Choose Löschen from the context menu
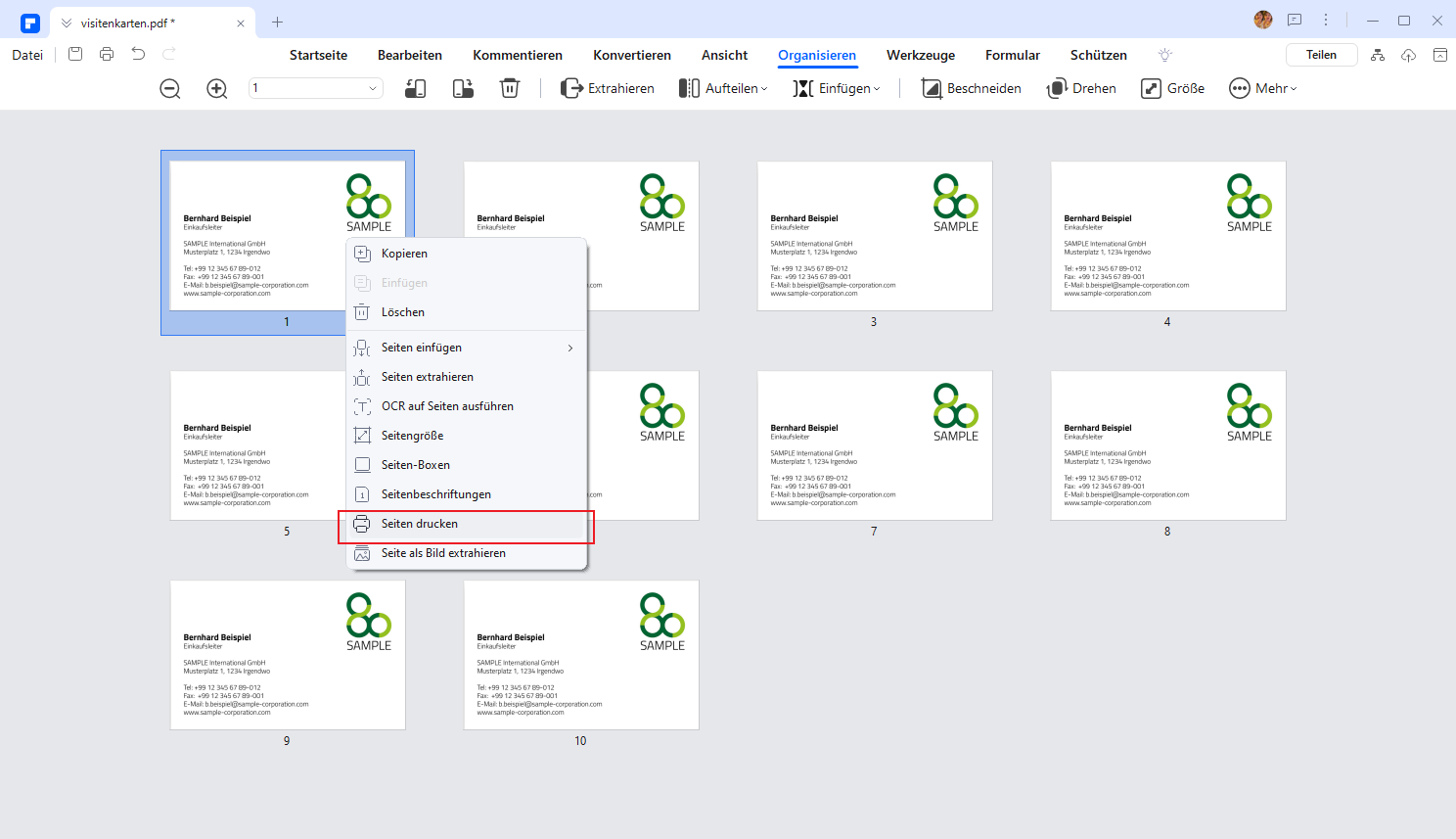The width and height of the screenshot is (1456, 839). pyautogui.click(x=467, y=312)
